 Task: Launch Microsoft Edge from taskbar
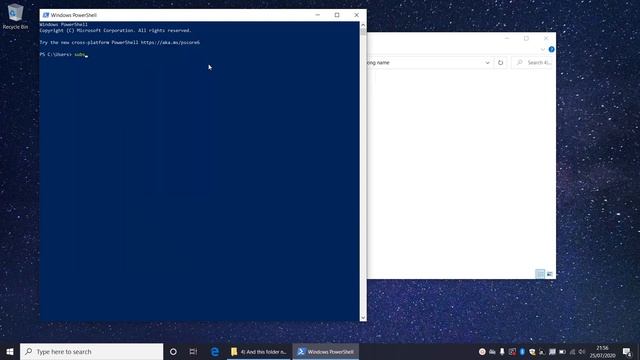click(x=215, y=351)
